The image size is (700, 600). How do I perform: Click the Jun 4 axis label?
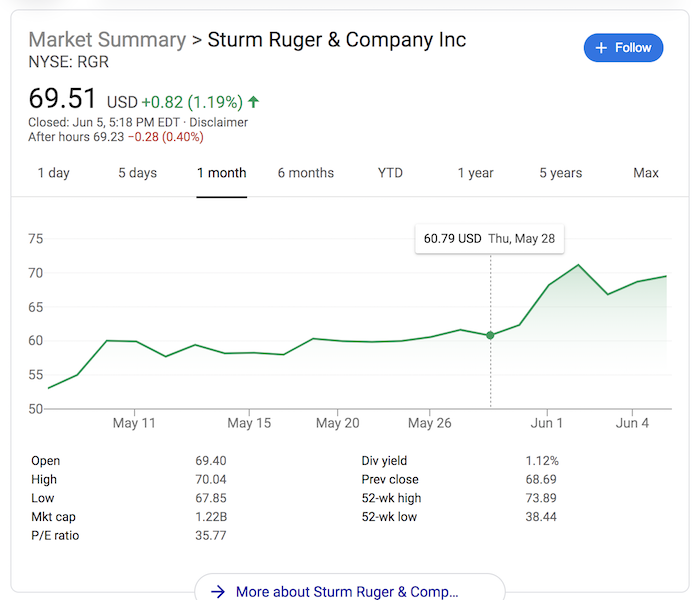[632, 423]
